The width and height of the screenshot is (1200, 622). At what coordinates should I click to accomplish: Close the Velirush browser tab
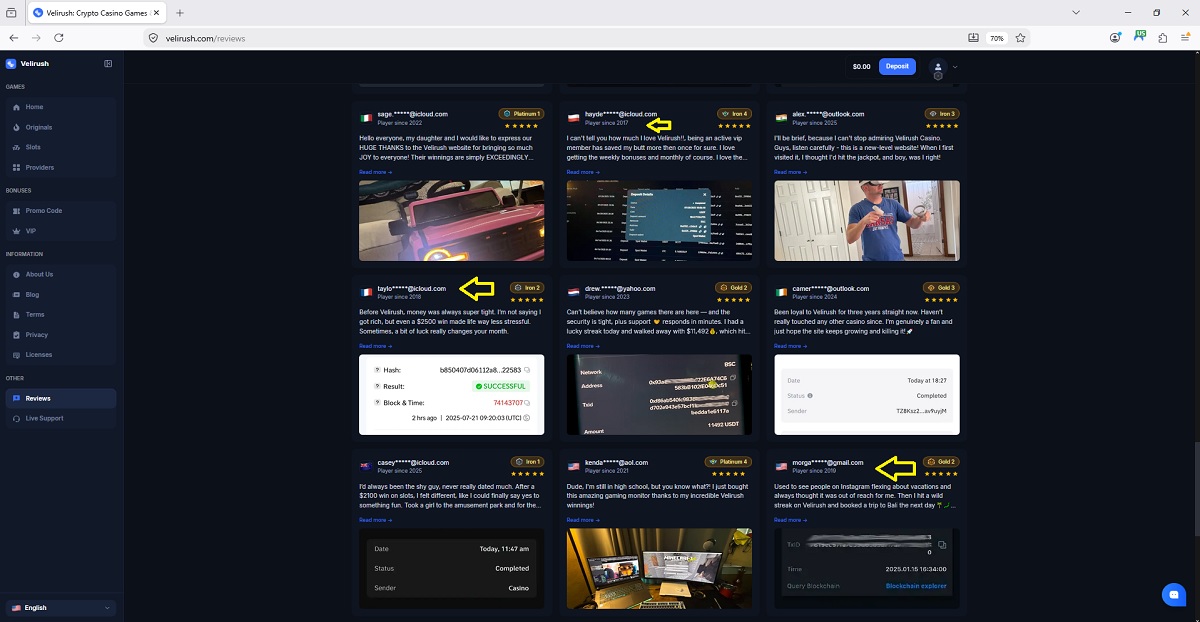pos(156,13)
